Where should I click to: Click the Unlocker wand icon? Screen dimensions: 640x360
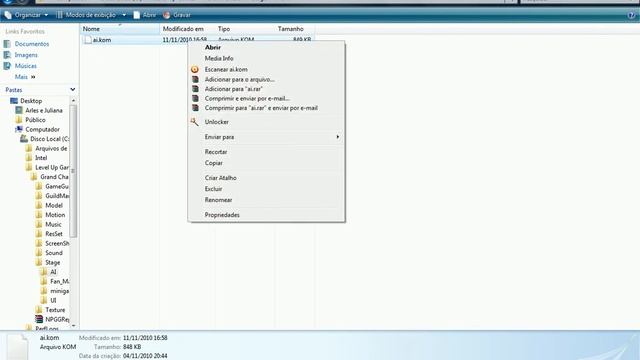point(195,122)
